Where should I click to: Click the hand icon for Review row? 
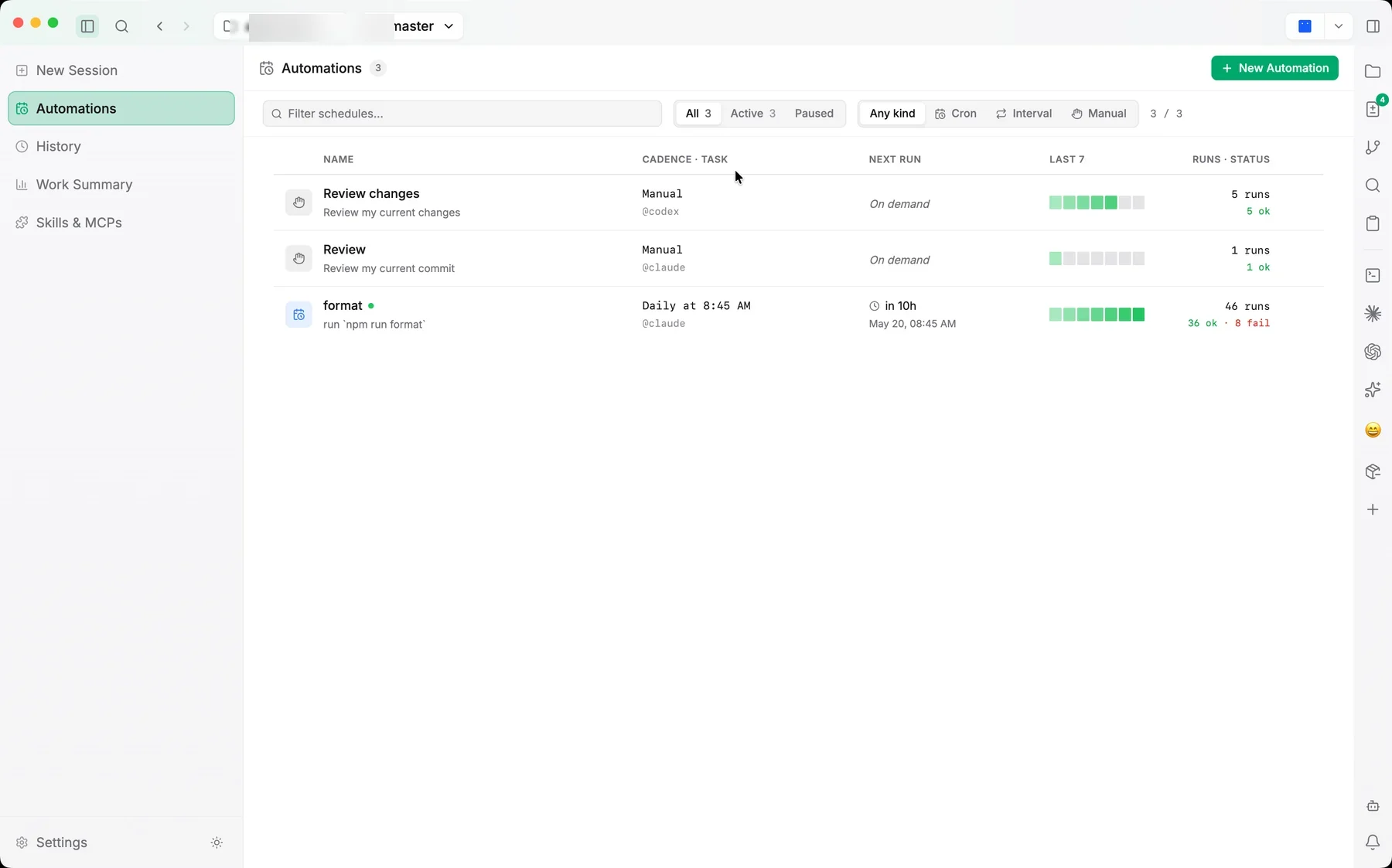click(299, 258)
